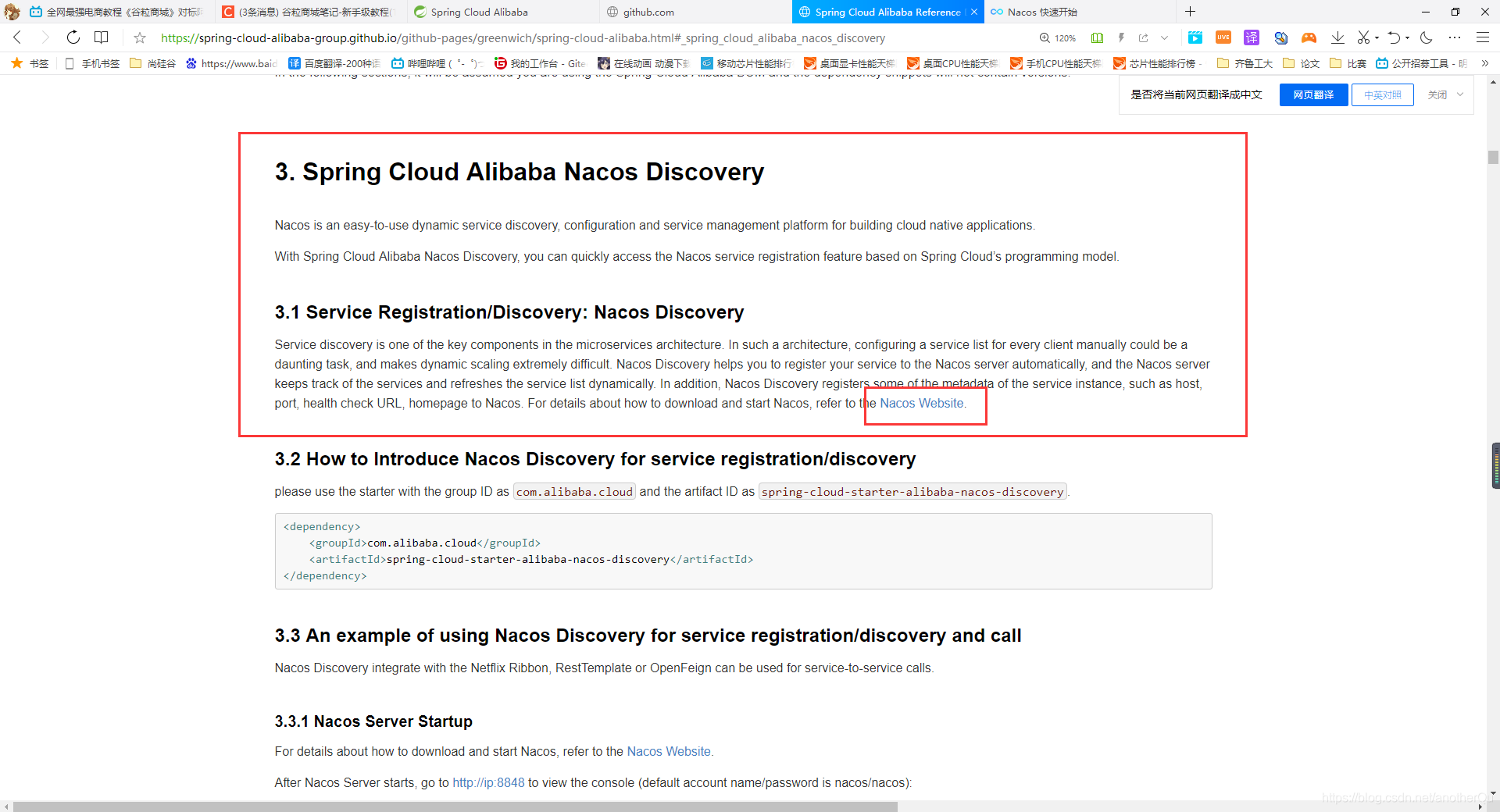The width and height of the screenshot is (1500, 812).
Task: Open 在线动画 动漫下载 bookmark
Action: (644, 63)
